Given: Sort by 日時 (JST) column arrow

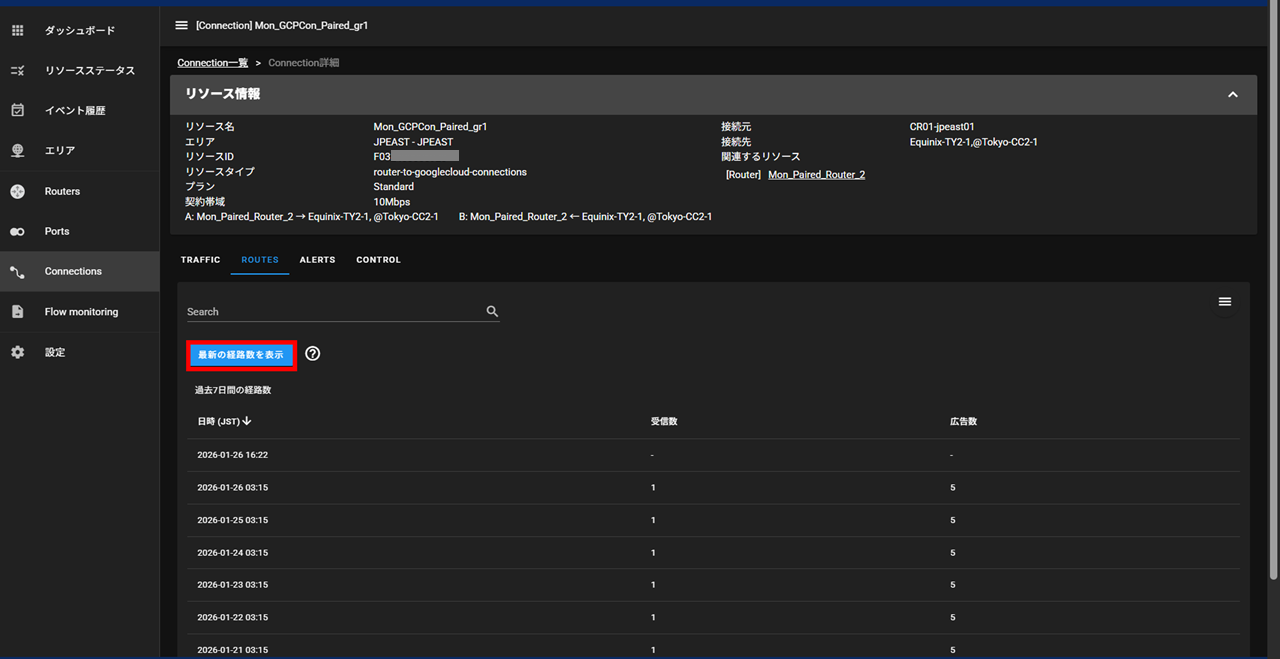Looking at the screenshot, I should coord(247,422).
